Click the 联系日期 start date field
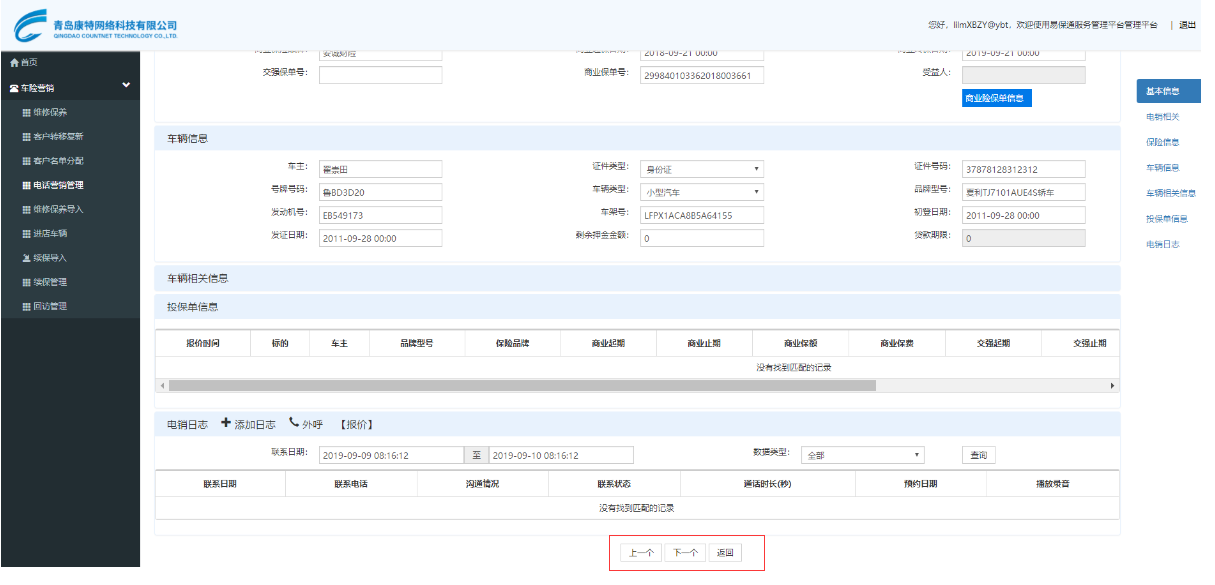This screenshot has height=585, width=1215. [x=391, y=455]
